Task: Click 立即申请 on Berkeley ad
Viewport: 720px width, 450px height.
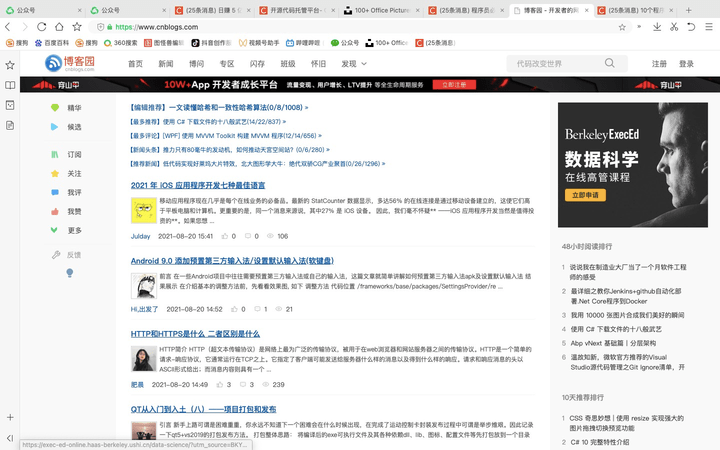Action: point(585,195)
